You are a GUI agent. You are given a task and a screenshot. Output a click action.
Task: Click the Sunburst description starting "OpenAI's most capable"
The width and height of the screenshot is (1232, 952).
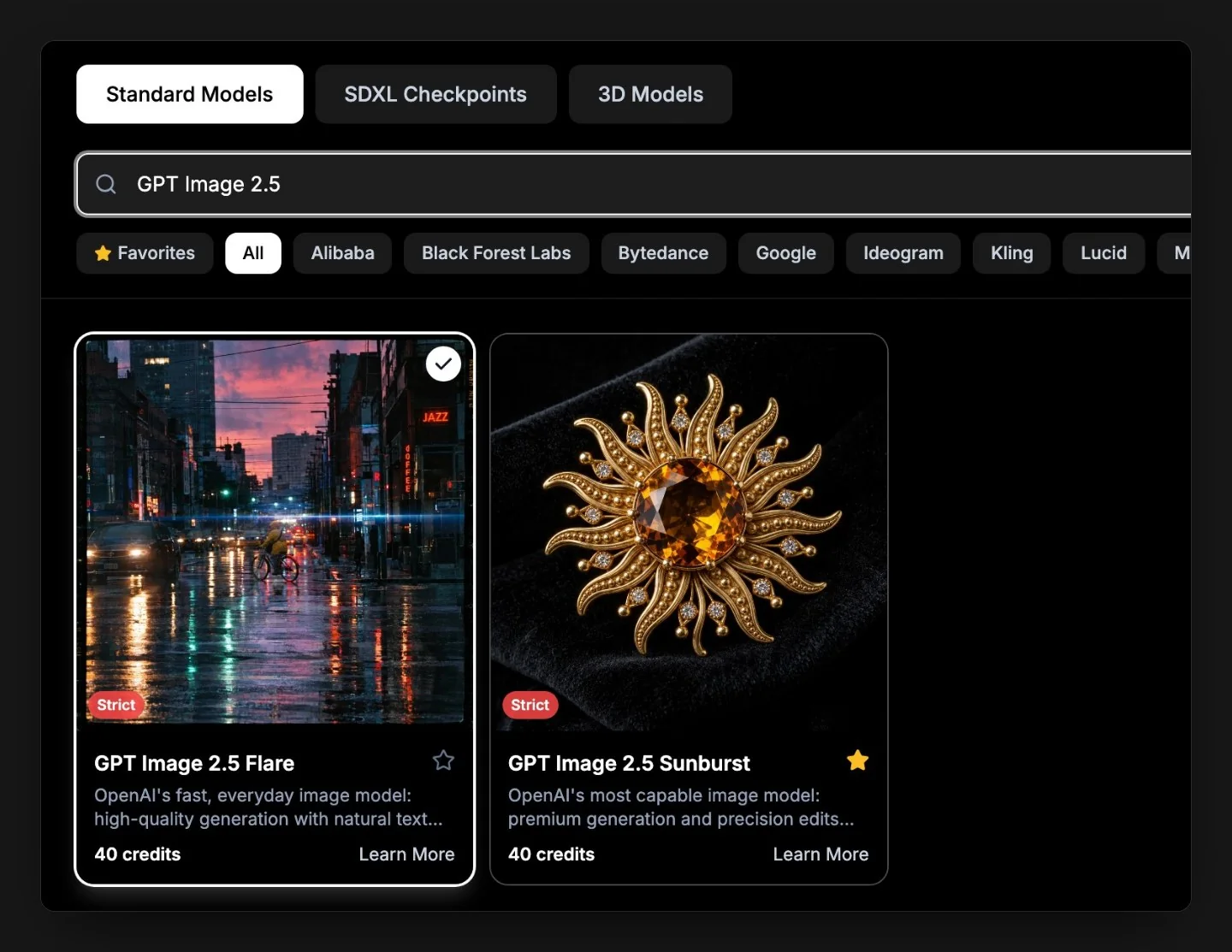(681, 807)
